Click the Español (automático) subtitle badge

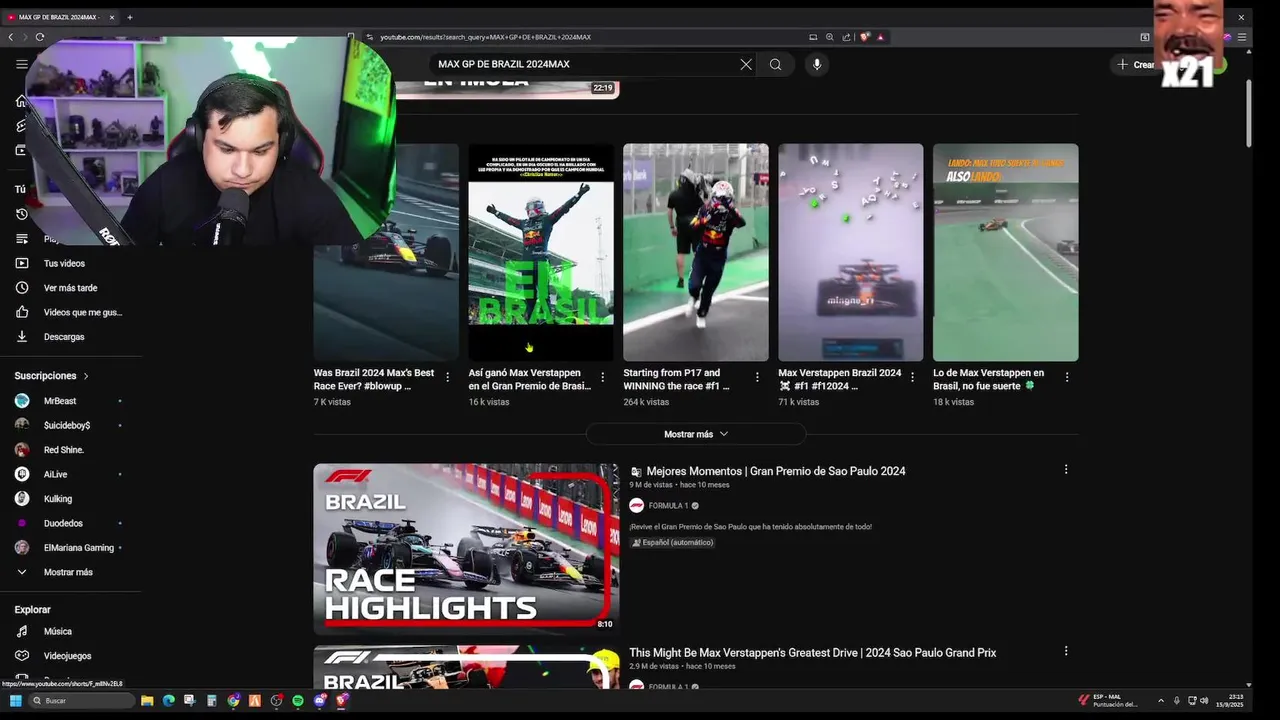pos(672,543)
